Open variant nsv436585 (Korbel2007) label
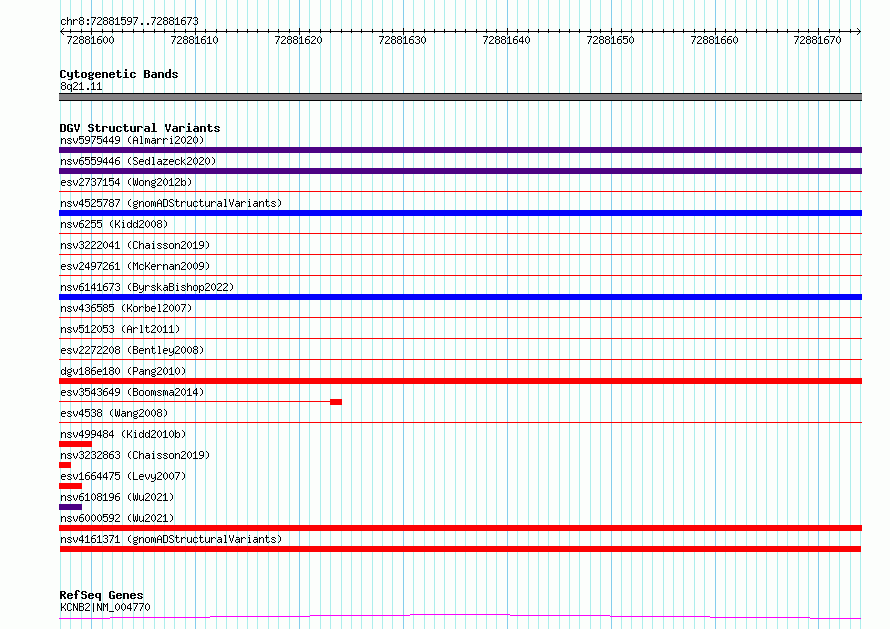890x629 pixels. 126,308
